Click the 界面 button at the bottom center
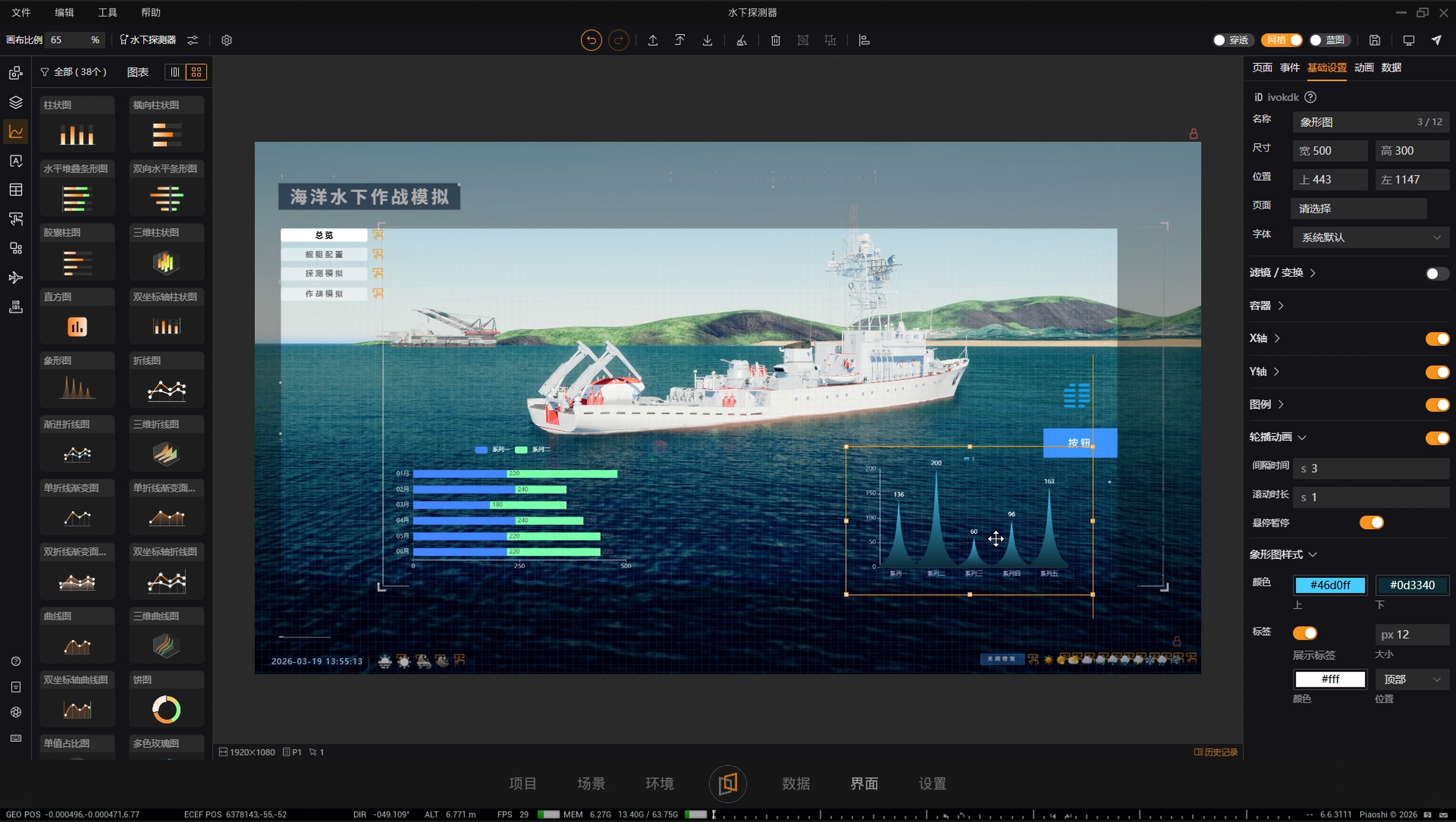 click(864, 784)
